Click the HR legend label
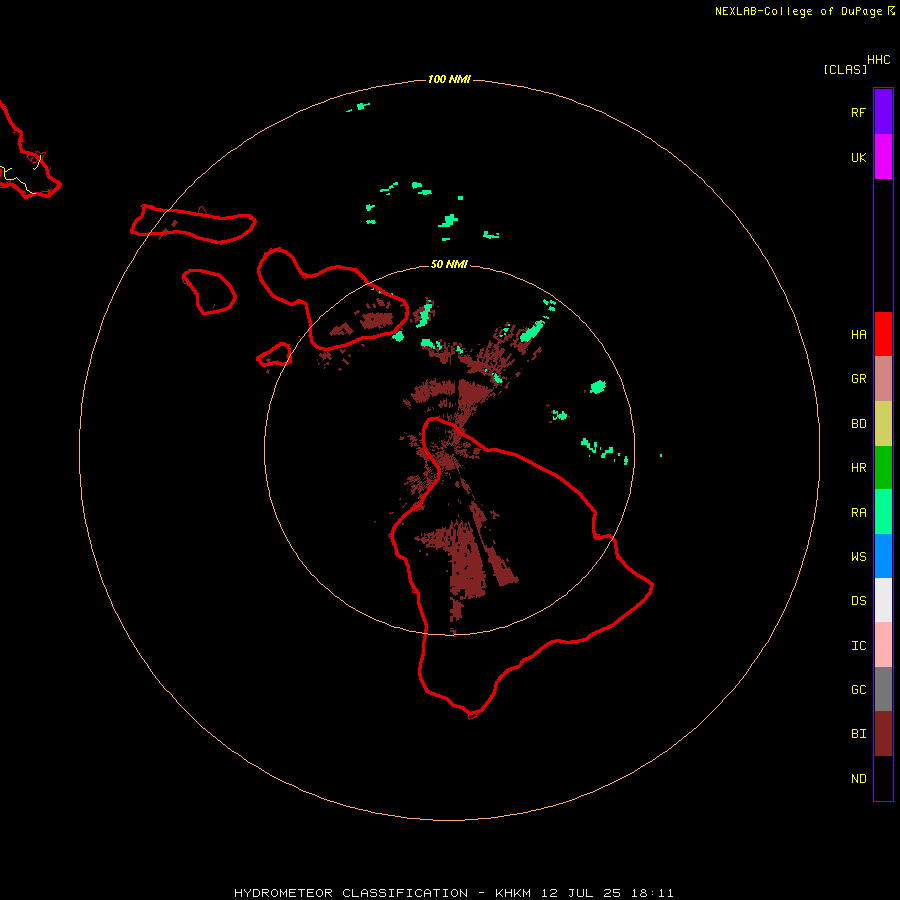Viewport: 900px width, 900px height. (858, 468)
